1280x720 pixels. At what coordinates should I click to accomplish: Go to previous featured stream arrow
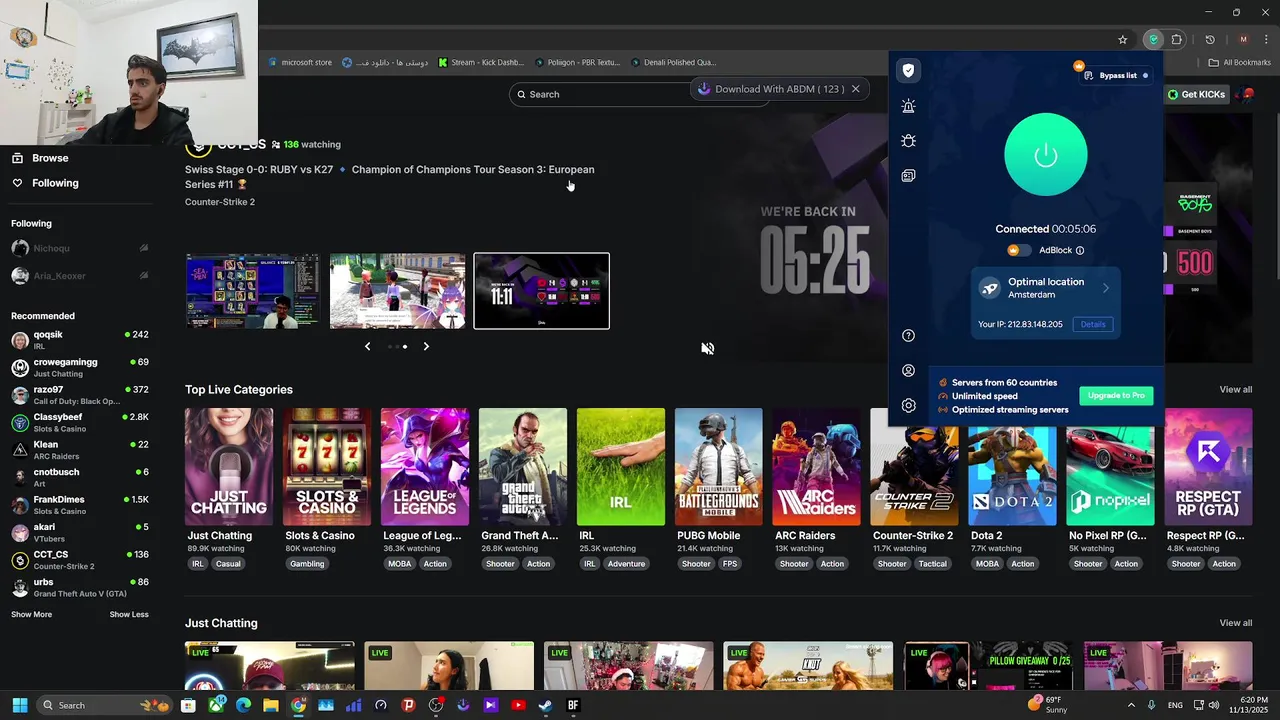(367, 346)
